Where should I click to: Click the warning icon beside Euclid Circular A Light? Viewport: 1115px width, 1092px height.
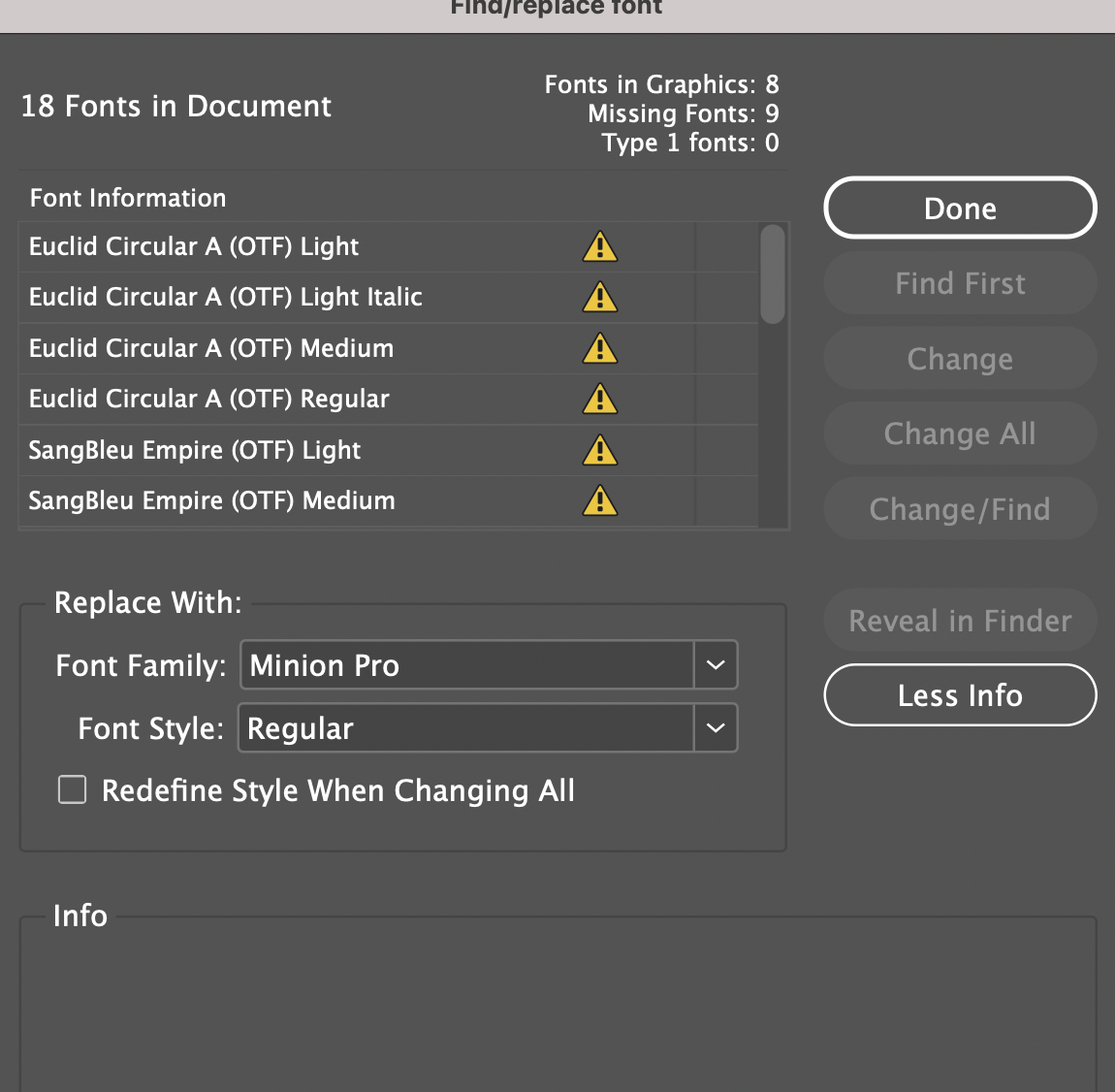pyautogui.click(x=599, y=246)
